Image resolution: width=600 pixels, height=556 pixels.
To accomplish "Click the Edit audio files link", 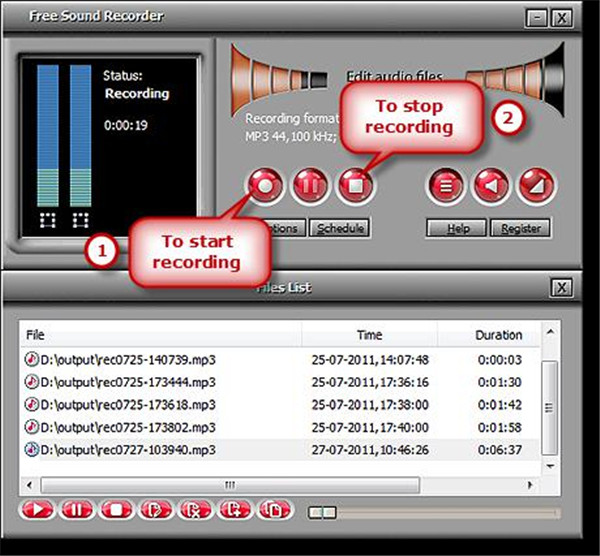I will coord(394,76).
